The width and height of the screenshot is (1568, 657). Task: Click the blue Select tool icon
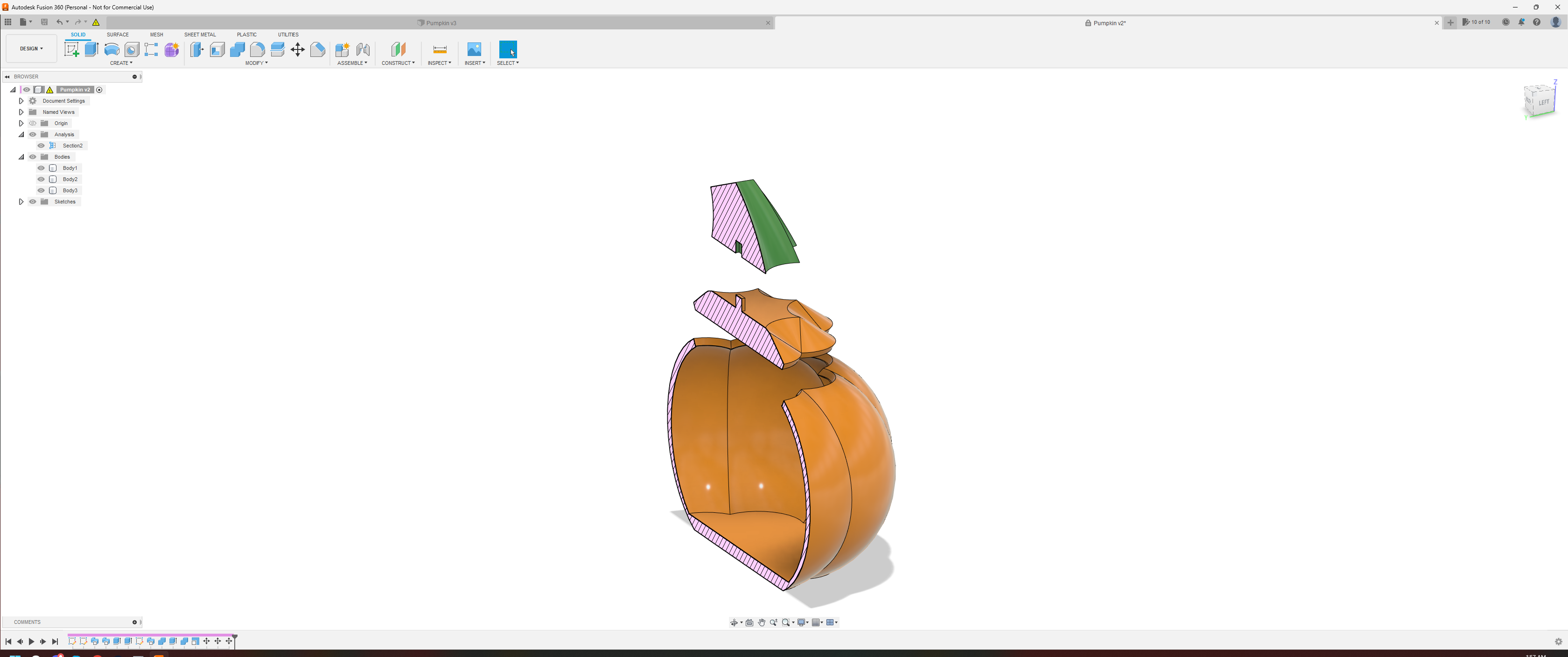(508, 49)
